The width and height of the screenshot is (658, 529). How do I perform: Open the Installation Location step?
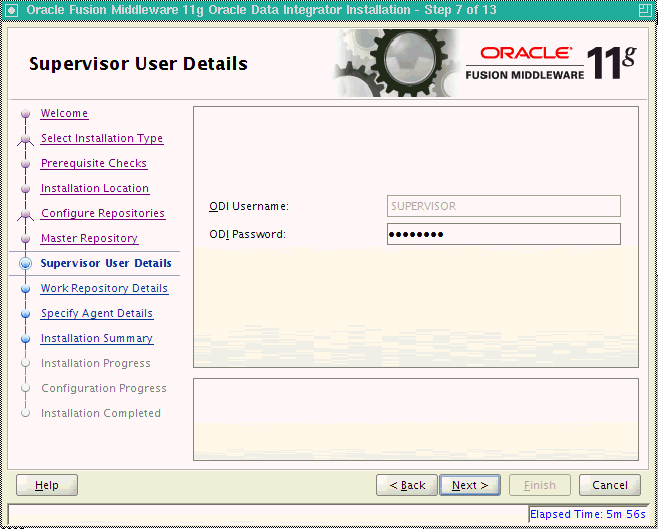(95, 189)
